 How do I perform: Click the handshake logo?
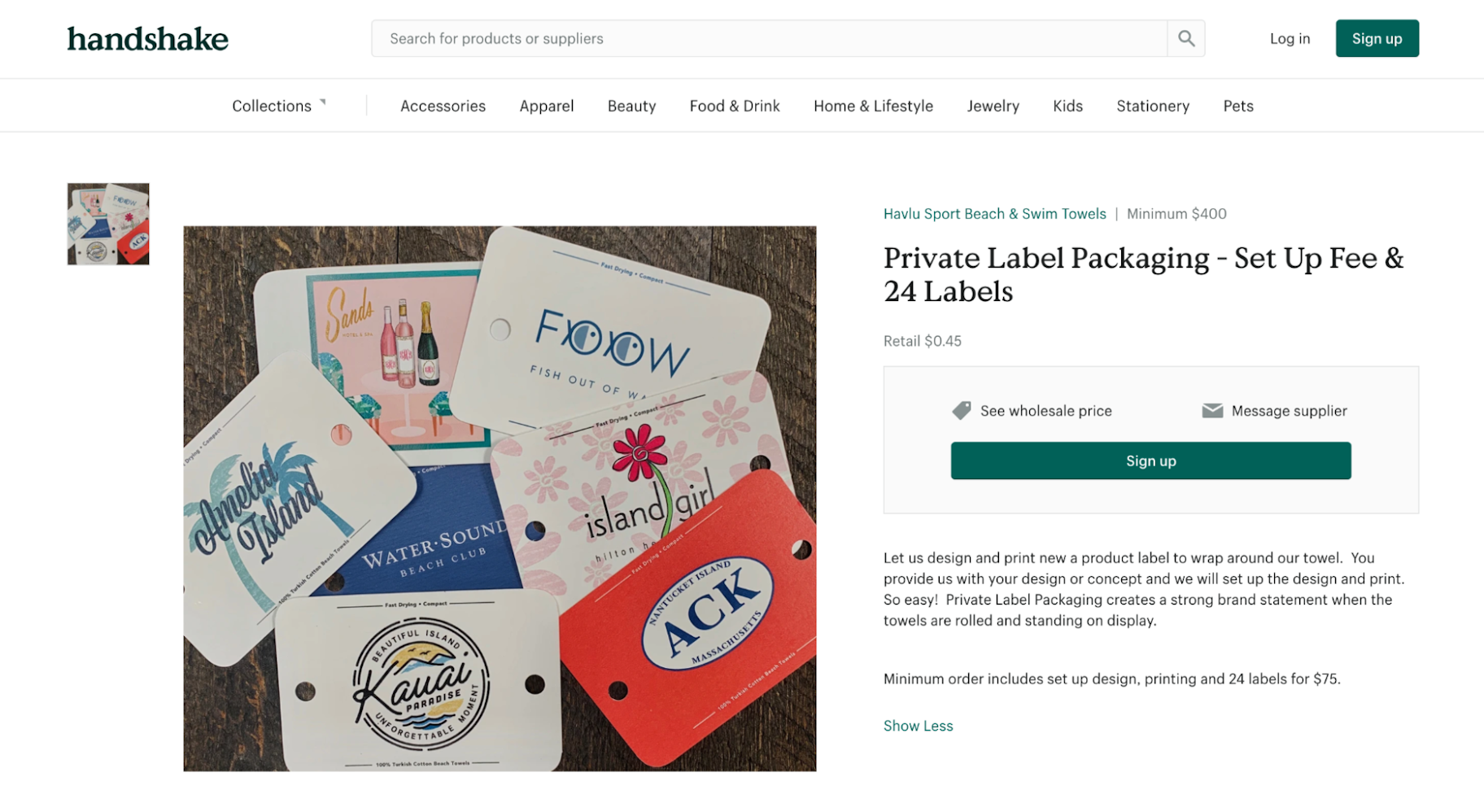(x=148, y=39)
